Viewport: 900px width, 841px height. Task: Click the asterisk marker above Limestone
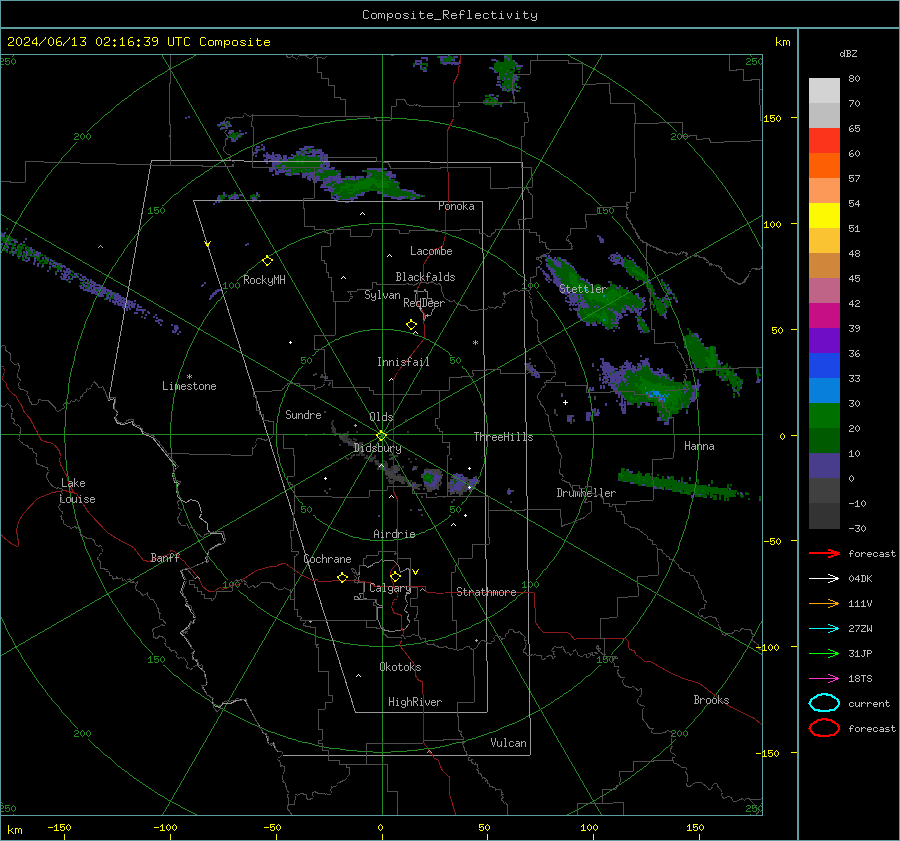click(x=189, y=377)
